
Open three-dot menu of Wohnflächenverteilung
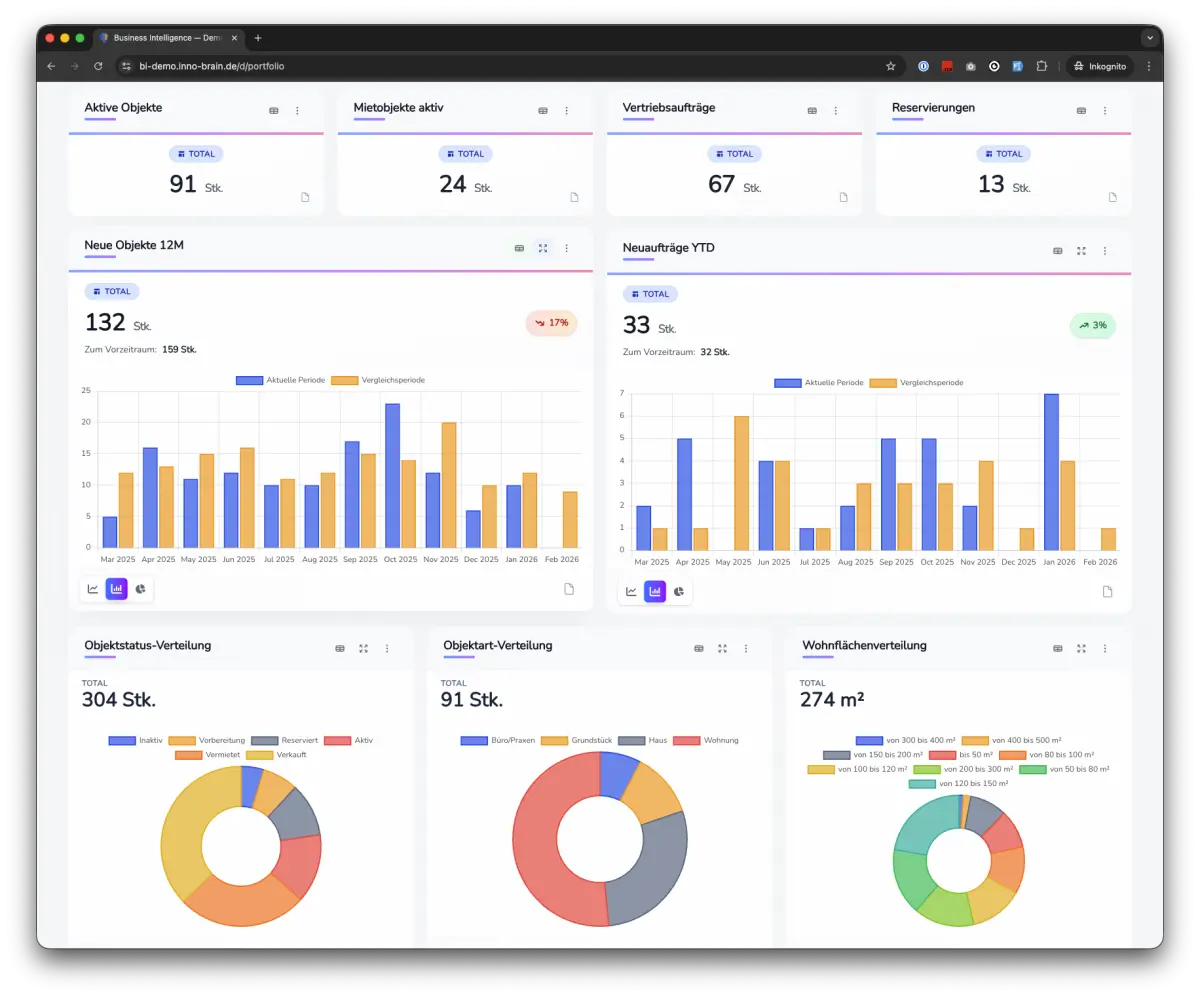tap(1104, 648)
